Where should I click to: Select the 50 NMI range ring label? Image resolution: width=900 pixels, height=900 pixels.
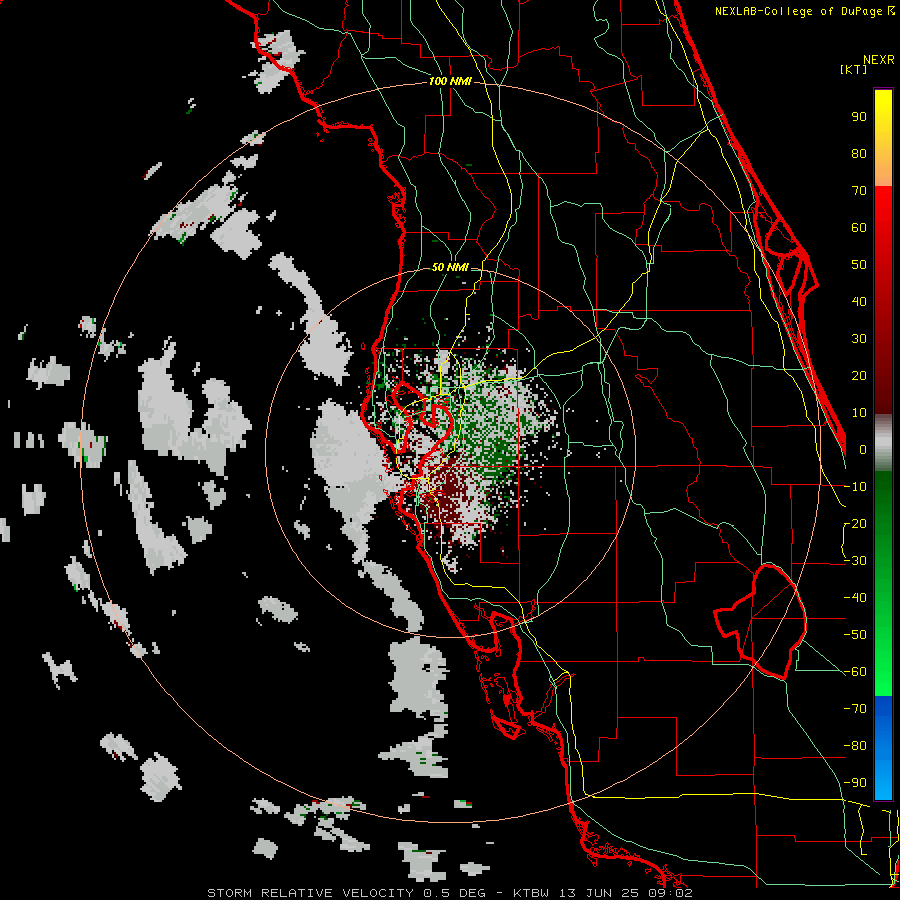pyautogui.click(x=450, y=267)
